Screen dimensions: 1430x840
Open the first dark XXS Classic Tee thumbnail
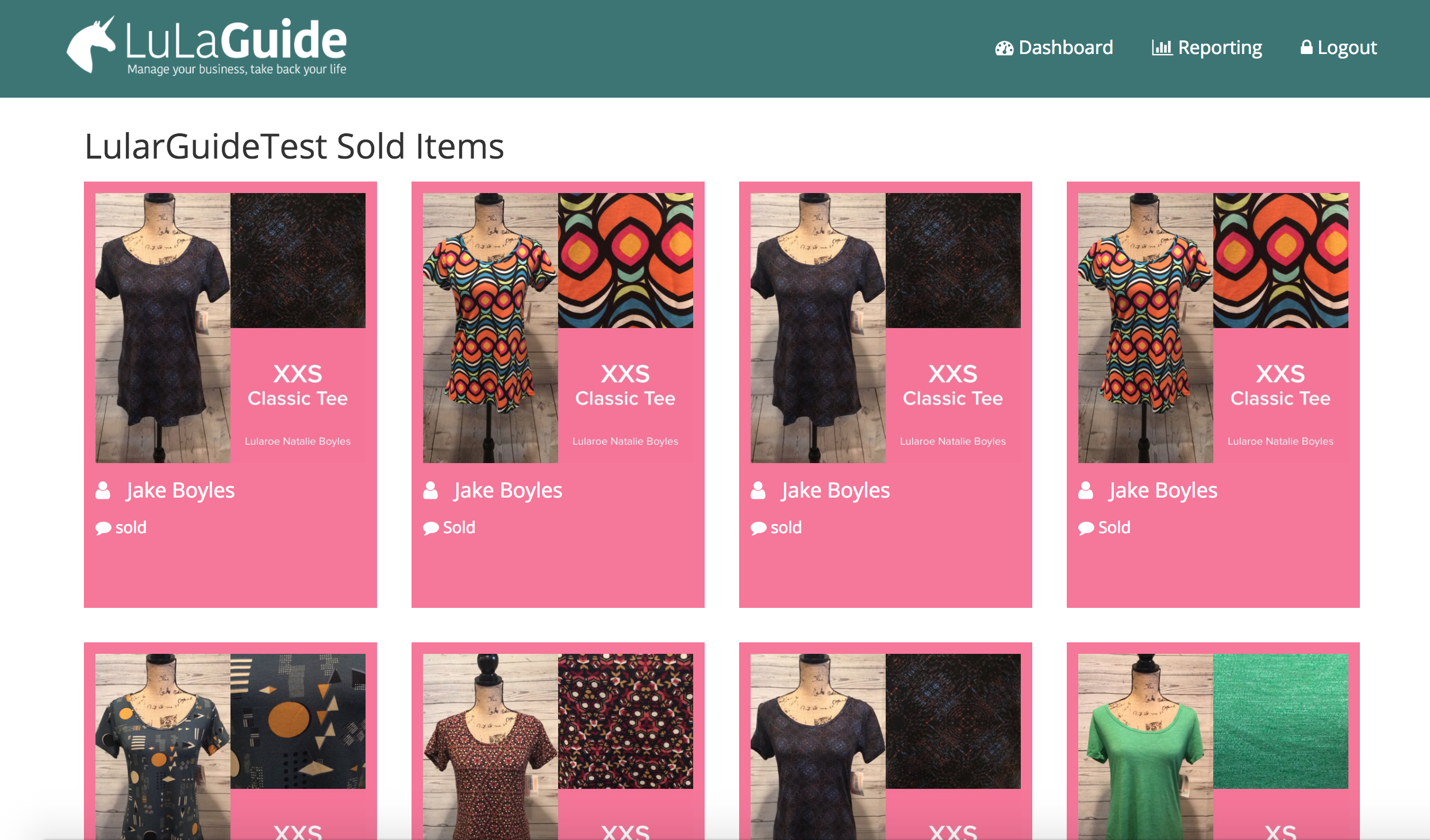[x=163, y=327]
